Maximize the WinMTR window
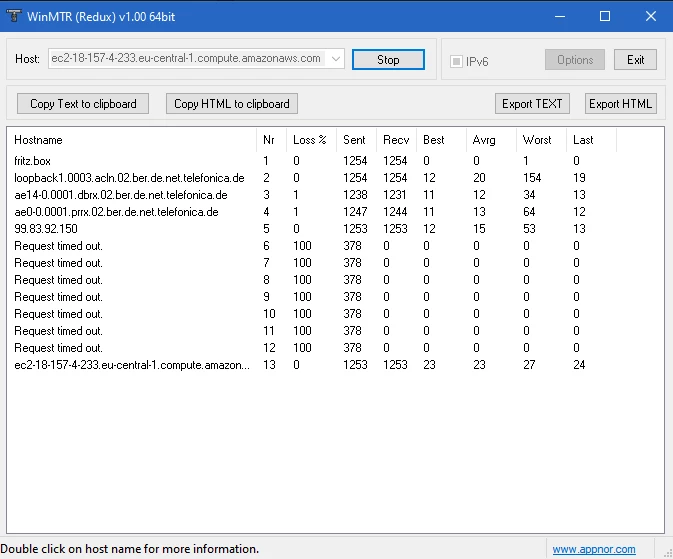 pos(604,16)
